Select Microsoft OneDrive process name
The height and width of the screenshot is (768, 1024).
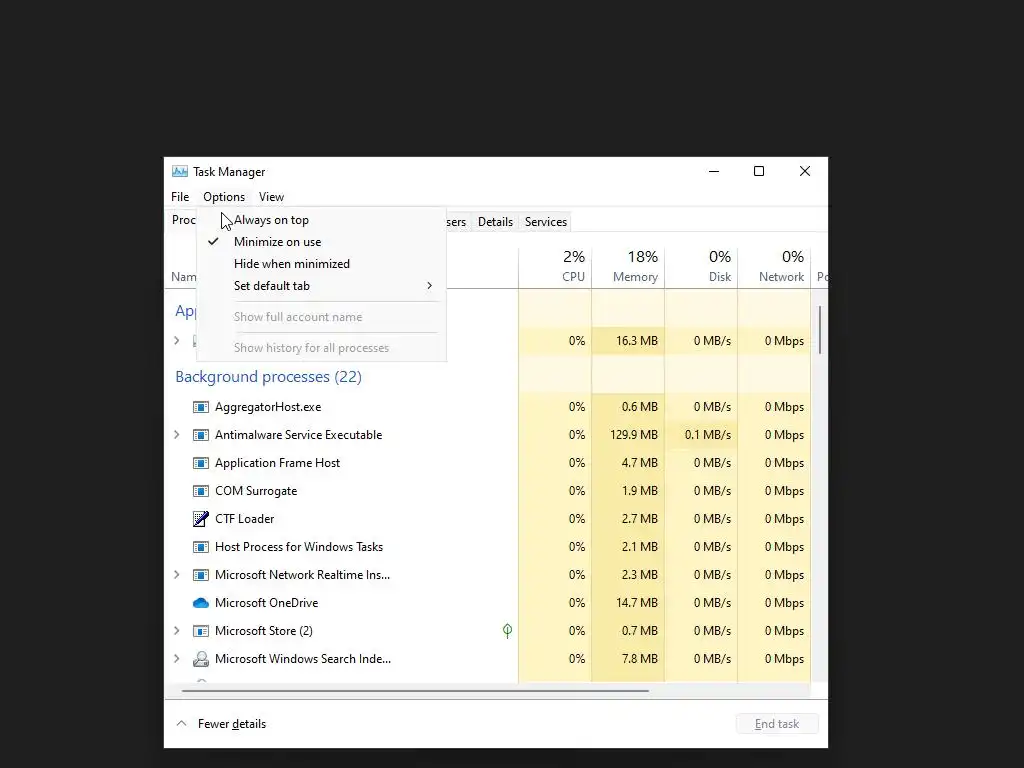266,603
